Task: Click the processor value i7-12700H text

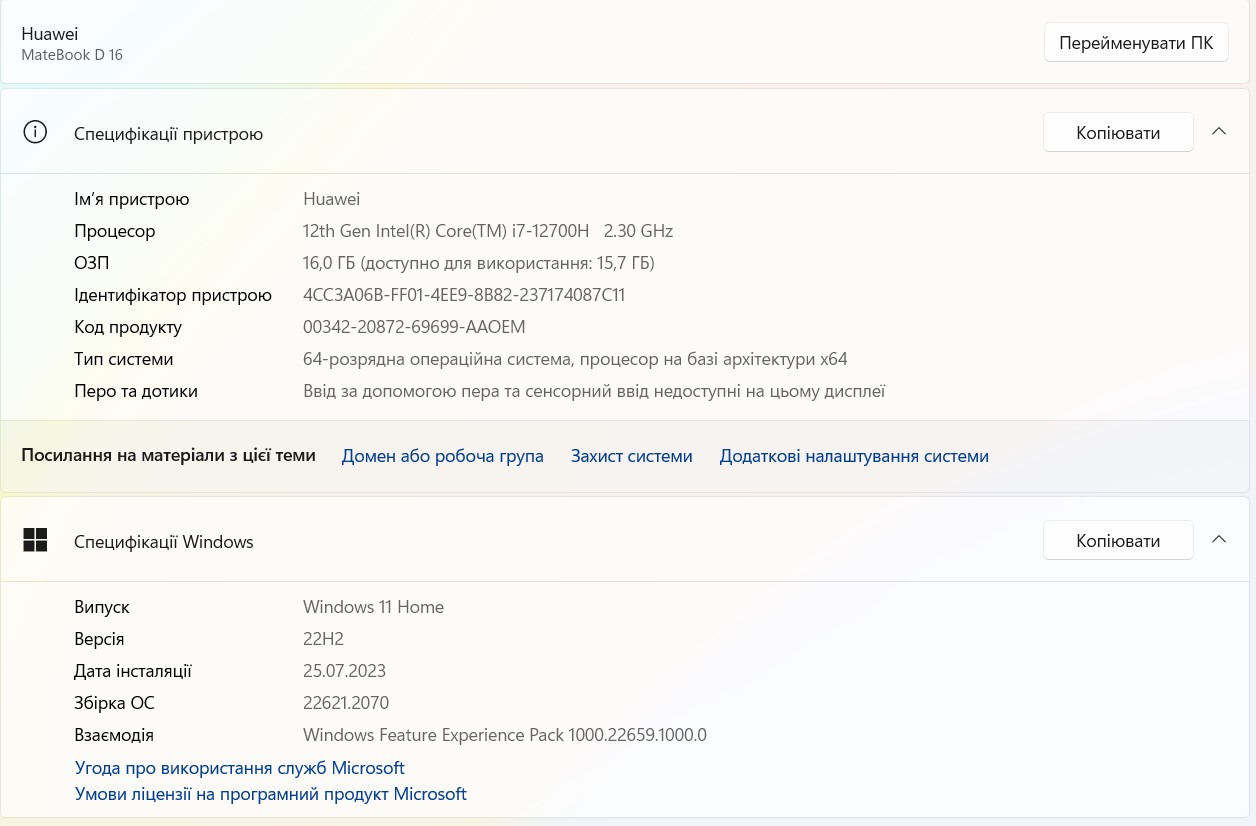Action: pyautogui.click(x=488, y=231)
